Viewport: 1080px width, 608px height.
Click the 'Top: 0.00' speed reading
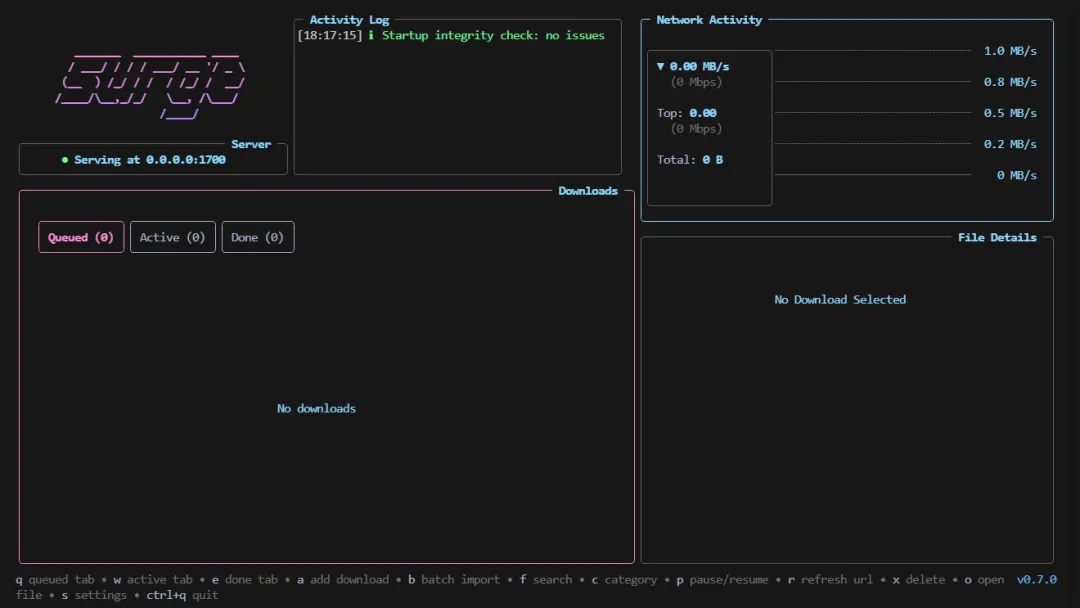(x=687, y=113)
